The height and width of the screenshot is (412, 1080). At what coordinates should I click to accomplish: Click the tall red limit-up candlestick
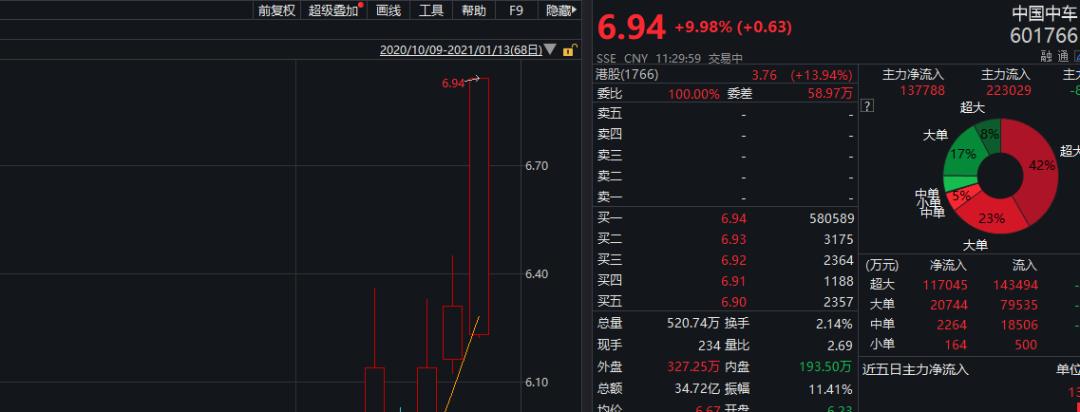coord(479,207)
